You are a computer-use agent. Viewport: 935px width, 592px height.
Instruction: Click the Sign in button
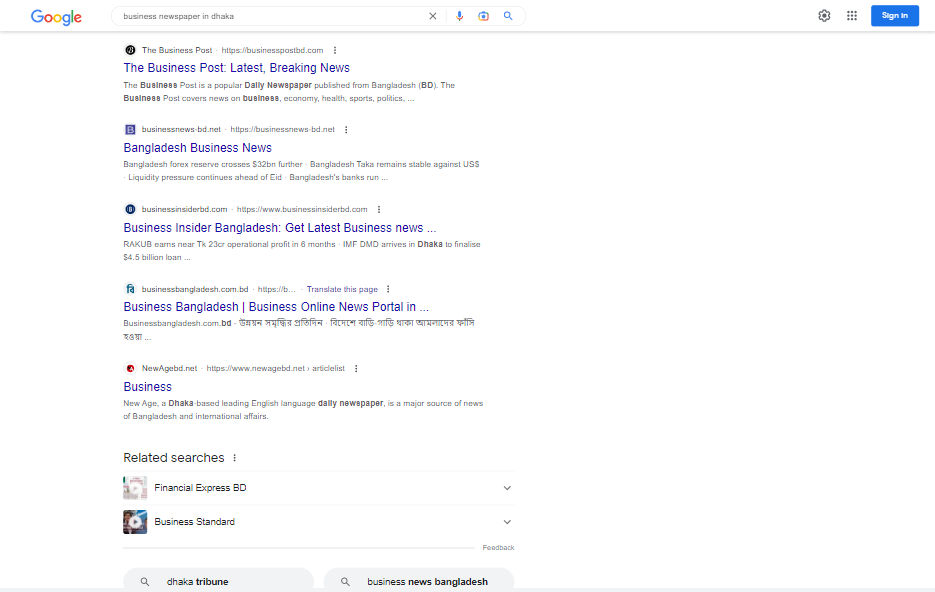[894, 15]
